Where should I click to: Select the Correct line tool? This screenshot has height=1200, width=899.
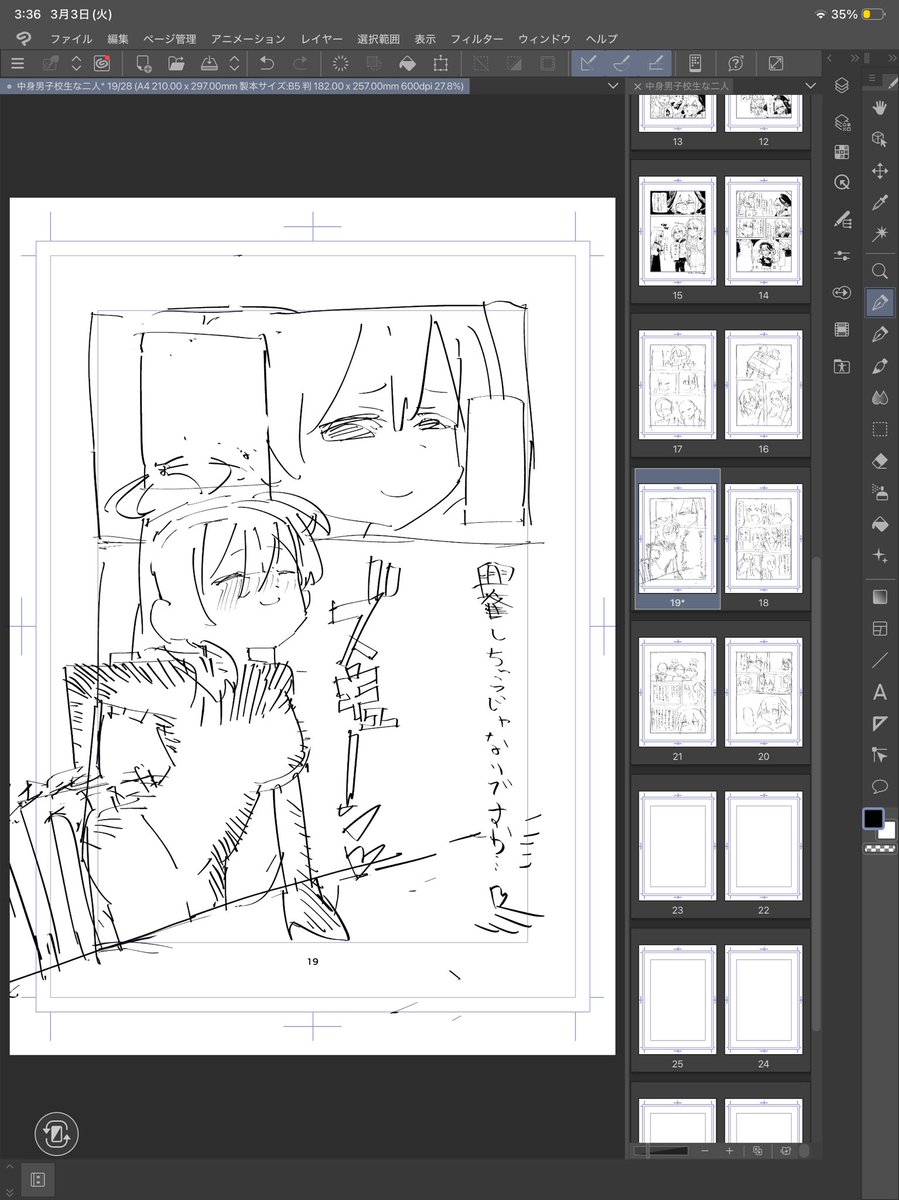[x=880, y=754]
